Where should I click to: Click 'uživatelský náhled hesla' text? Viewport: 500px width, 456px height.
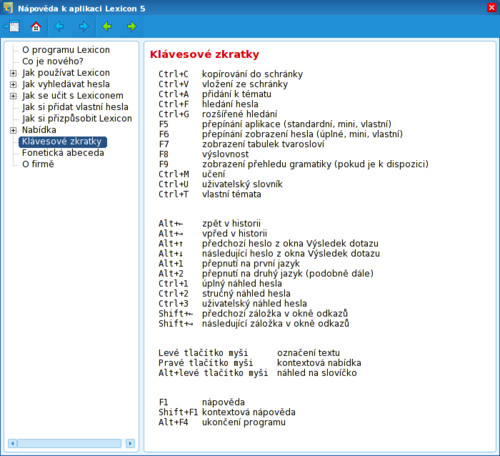254,303
